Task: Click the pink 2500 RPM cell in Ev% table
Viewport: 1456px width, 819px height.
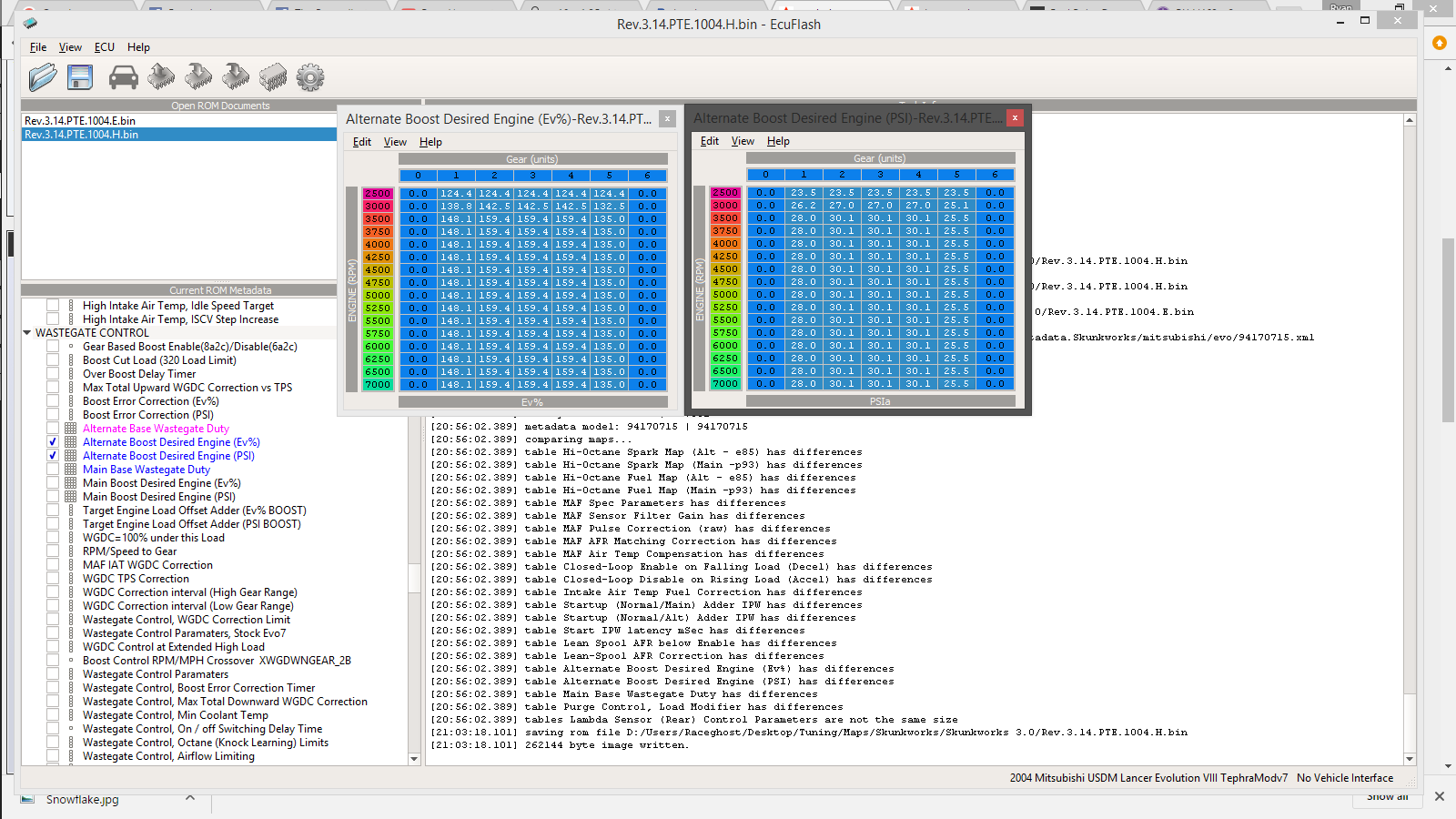Action: point(378,194)
